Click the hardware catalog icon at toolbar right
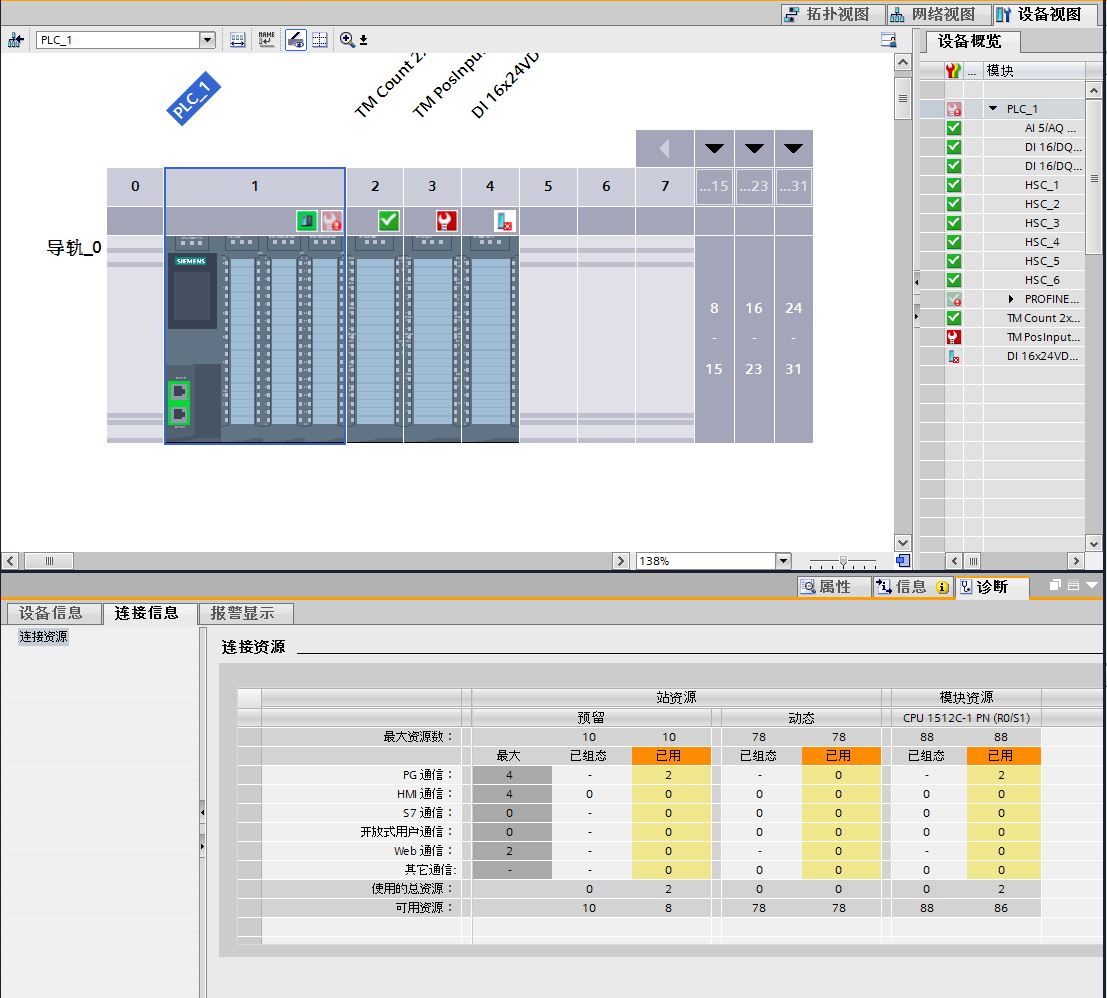 click(x=889, y=40)
